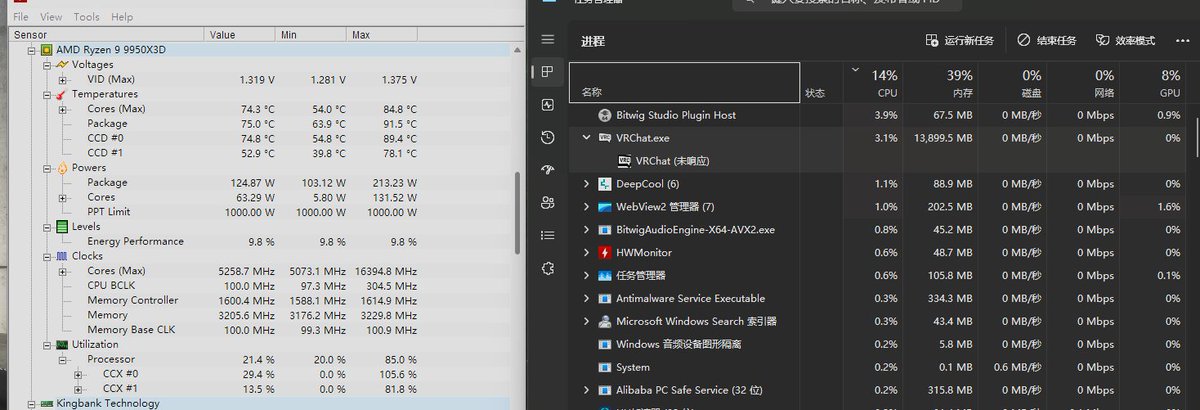The height and width of the screenshot is (410, 1200).
Task: Click red HWMonitor process icon in Task Manager
Action: coord(605,253)
